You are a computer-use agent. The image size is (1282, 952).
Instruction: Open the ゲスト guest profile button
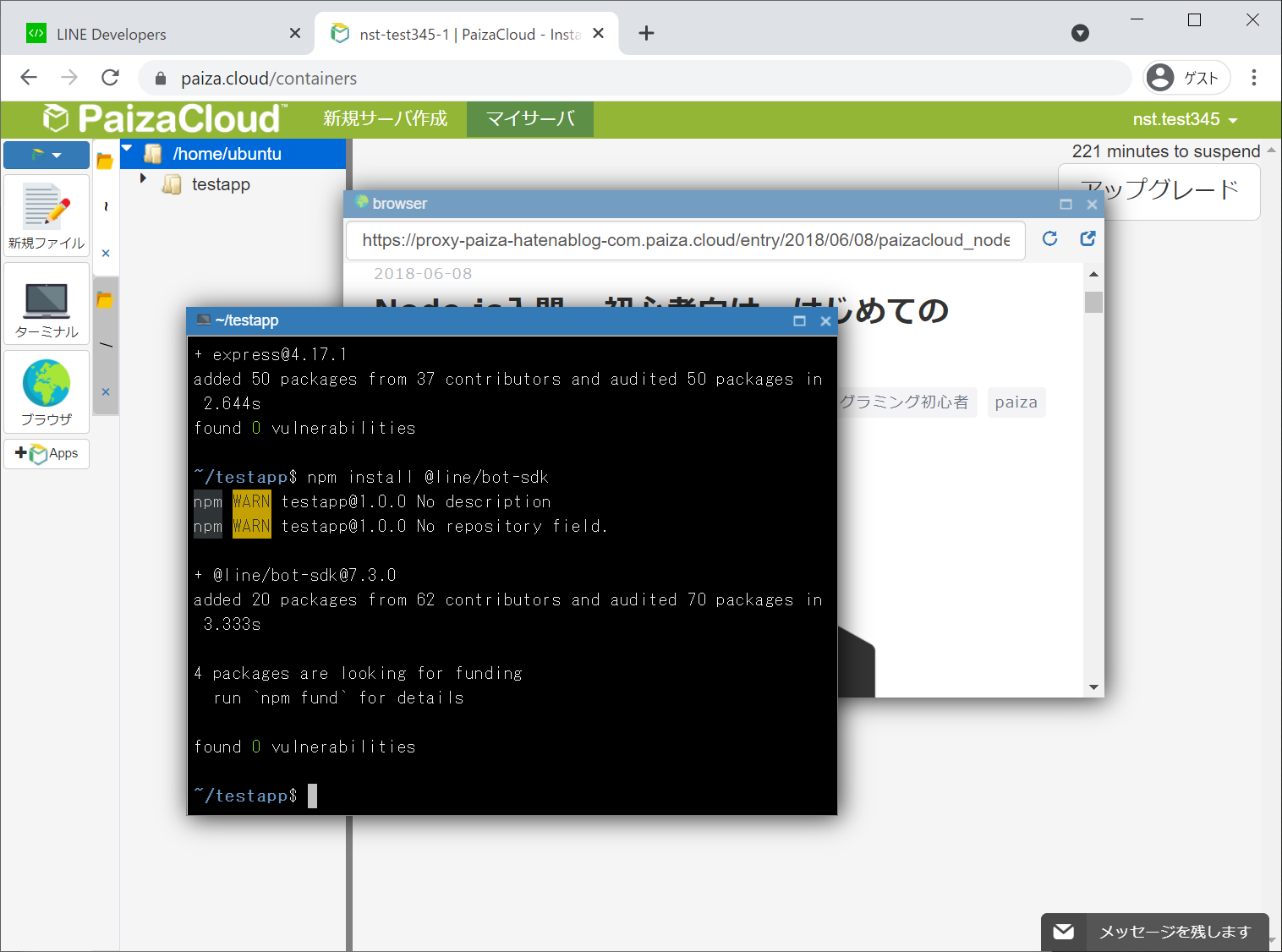click(x=1186, y=78)
